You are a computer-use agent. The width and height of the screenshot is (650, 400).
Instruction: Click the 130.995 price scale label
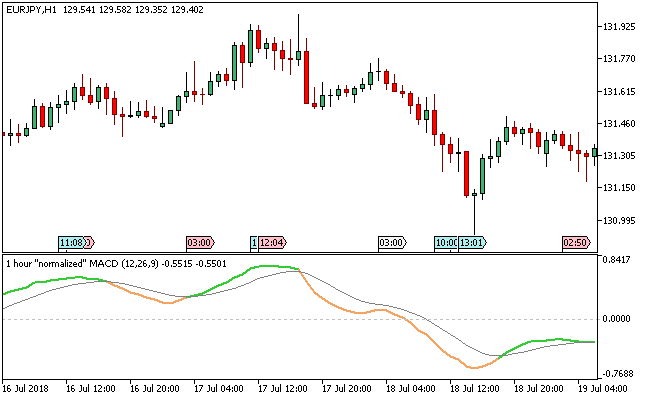(622, 221)
